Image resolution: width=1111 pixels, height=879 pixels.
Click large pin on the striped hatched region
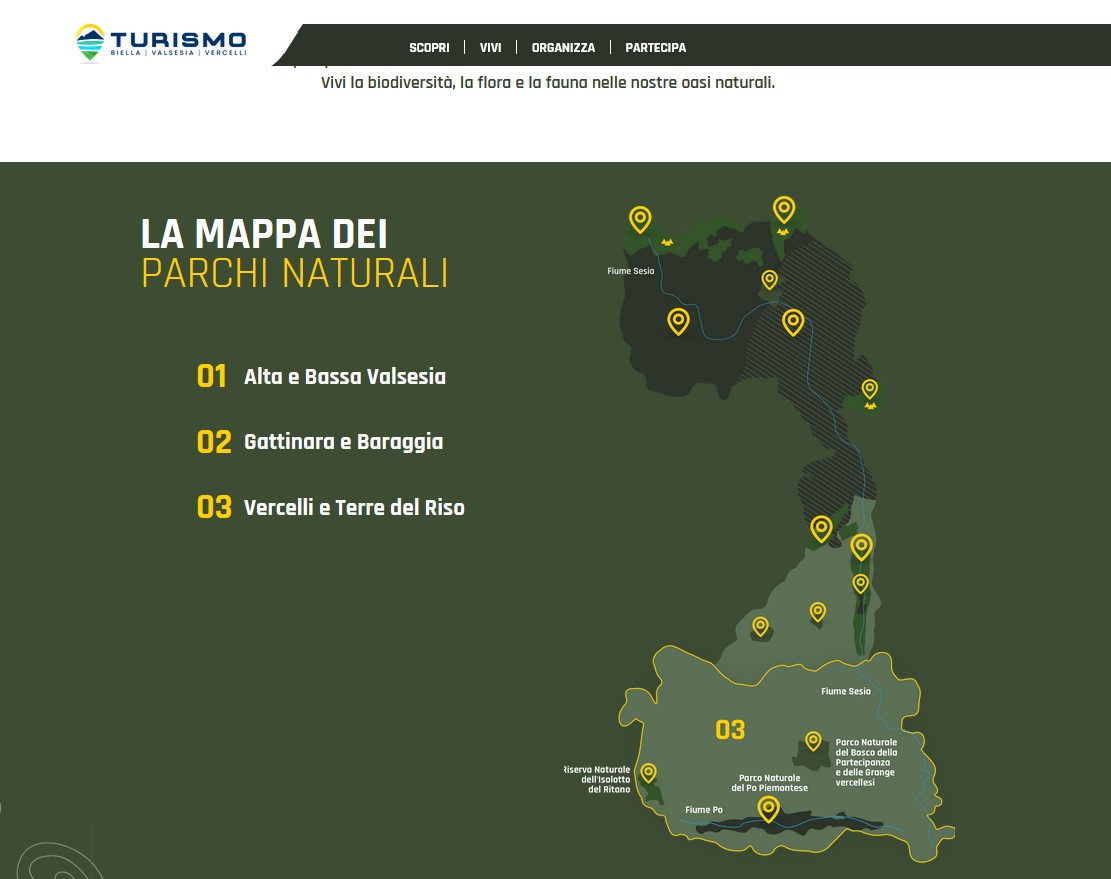(793, 320)
